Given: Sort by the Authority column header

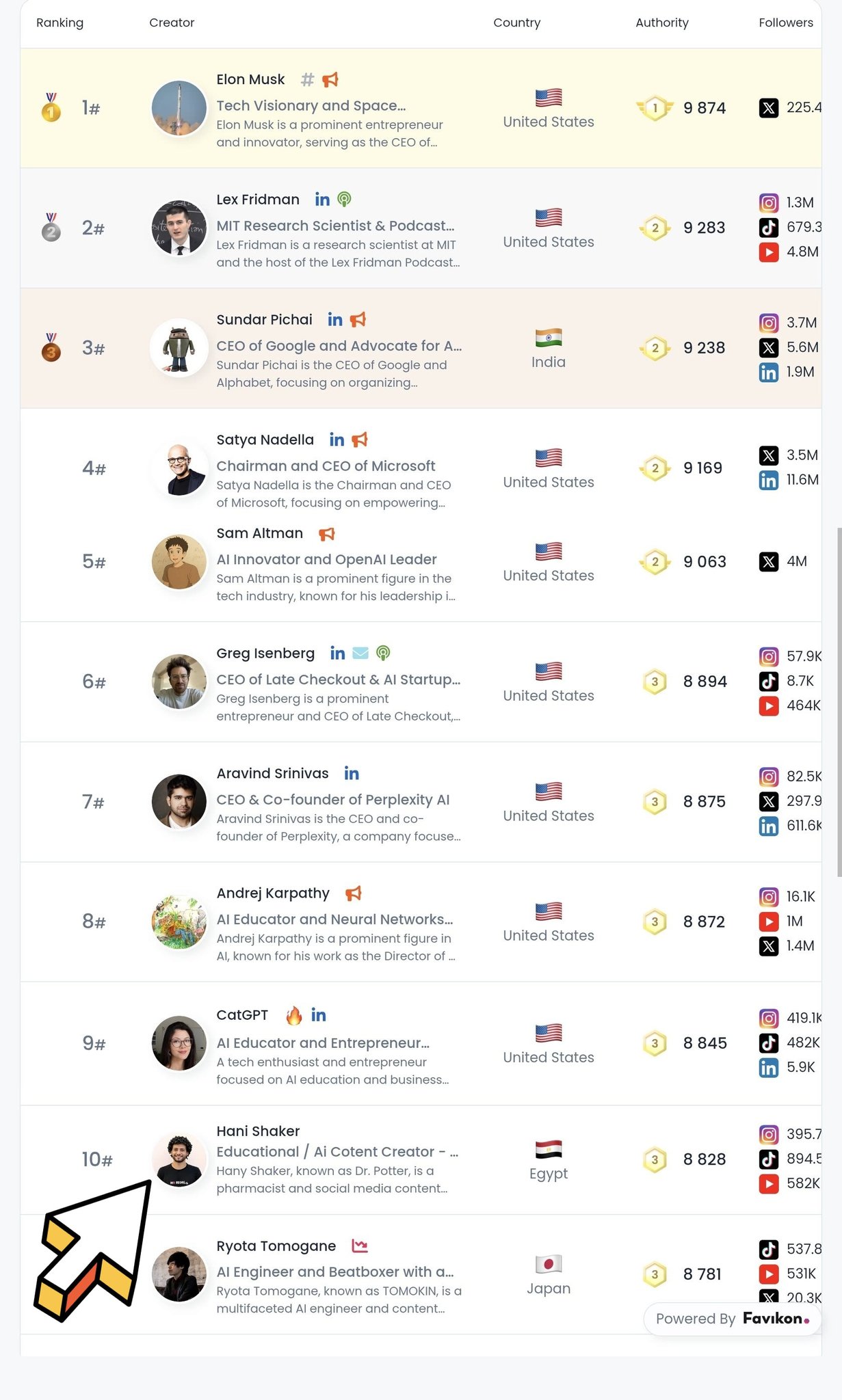Looking at the screenshot, I should (661, 23).
